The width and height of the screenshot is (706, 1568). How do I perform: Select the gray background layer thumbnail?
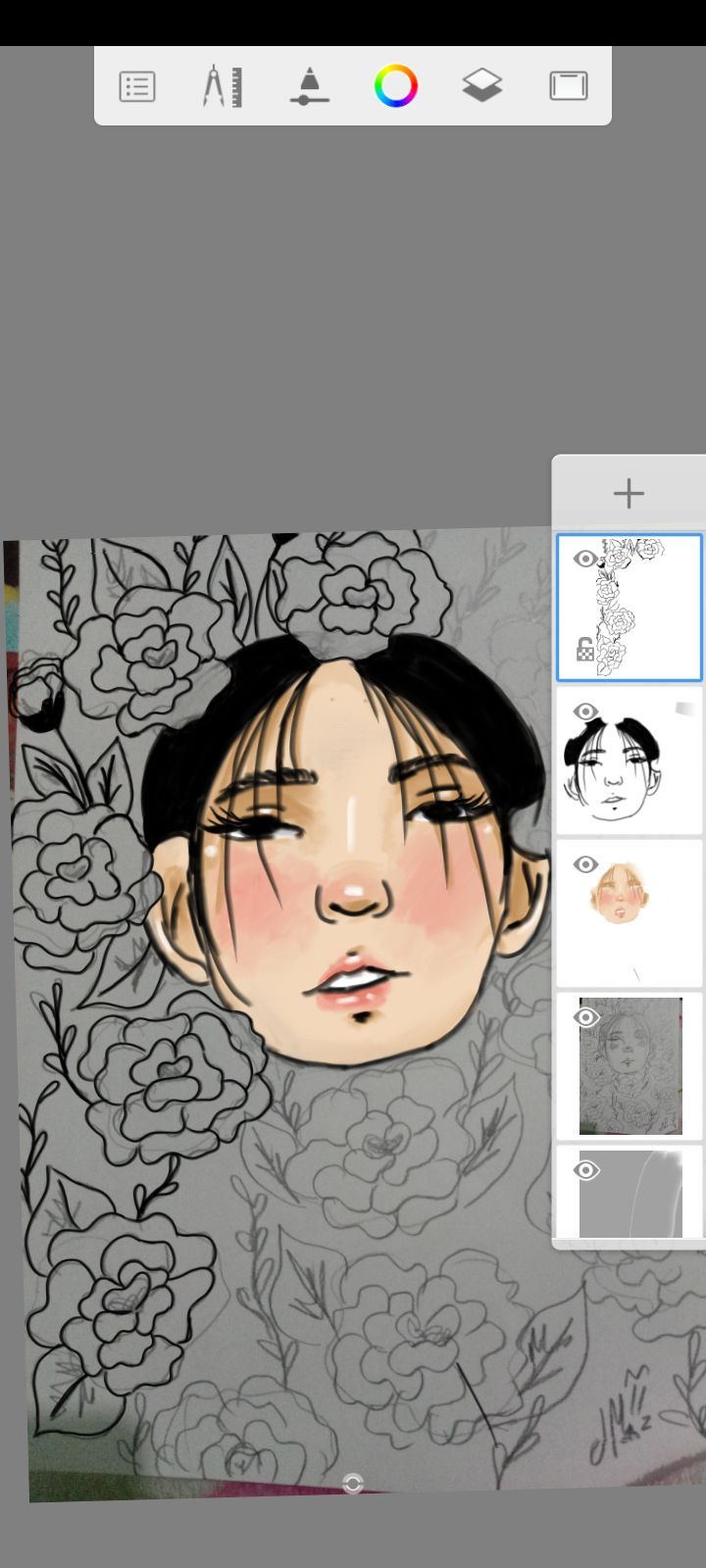[630, 1193]
